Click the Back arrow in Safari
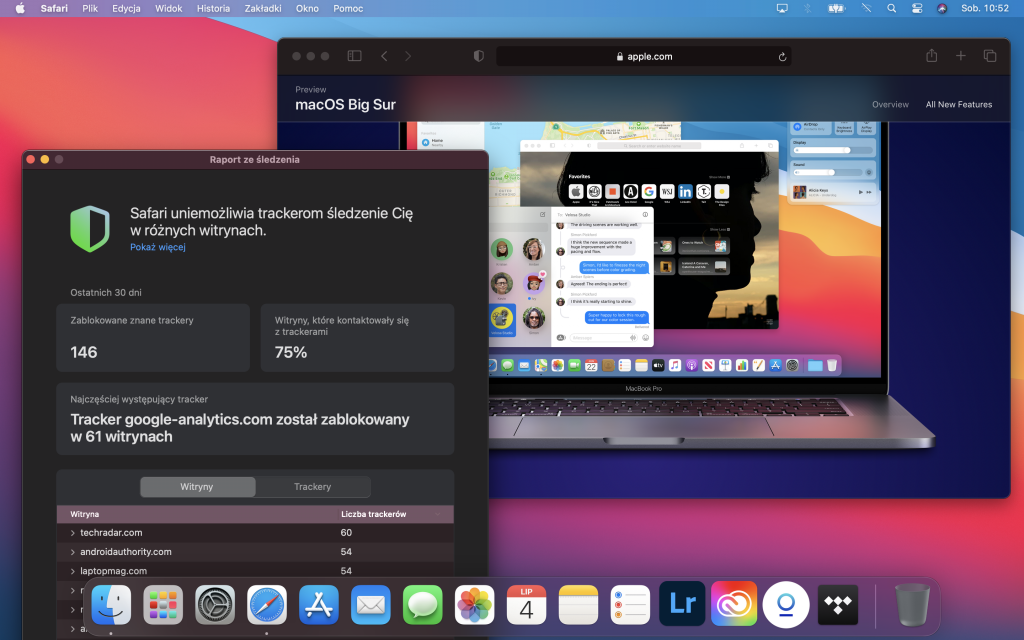 [x=383, y=56]
